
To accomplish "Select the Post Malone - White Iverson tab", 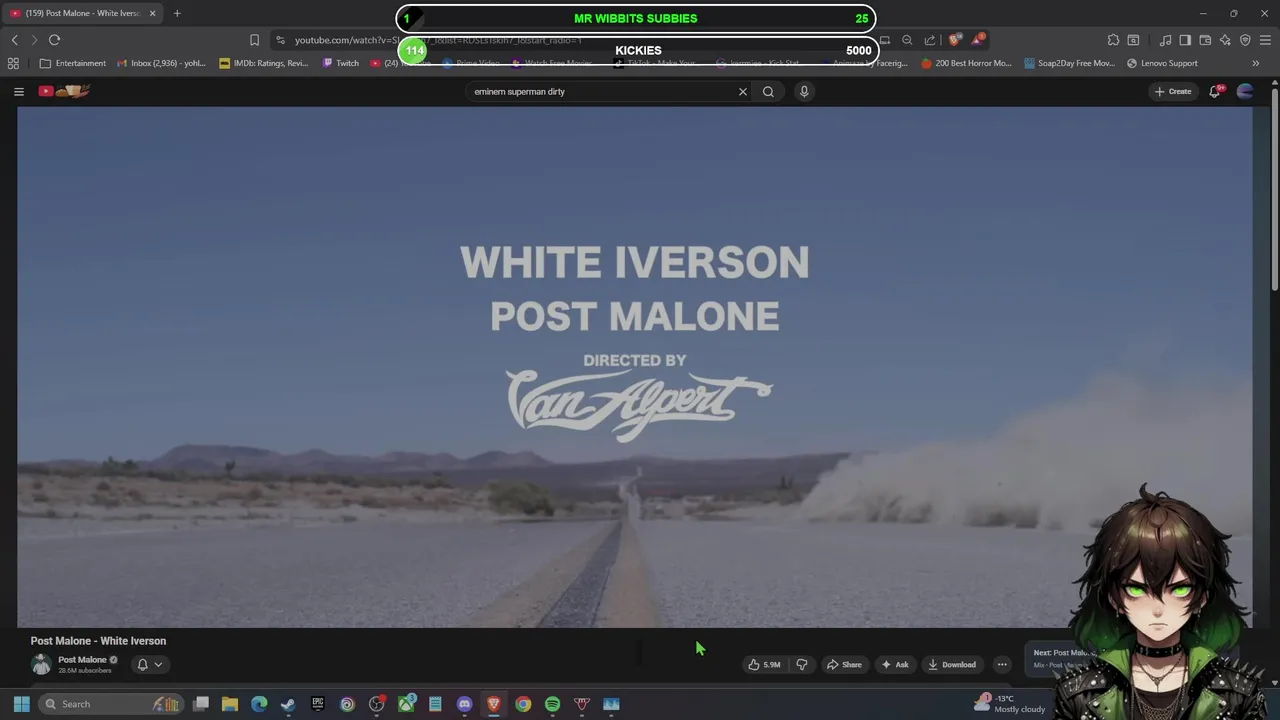I will click(84, 13).
